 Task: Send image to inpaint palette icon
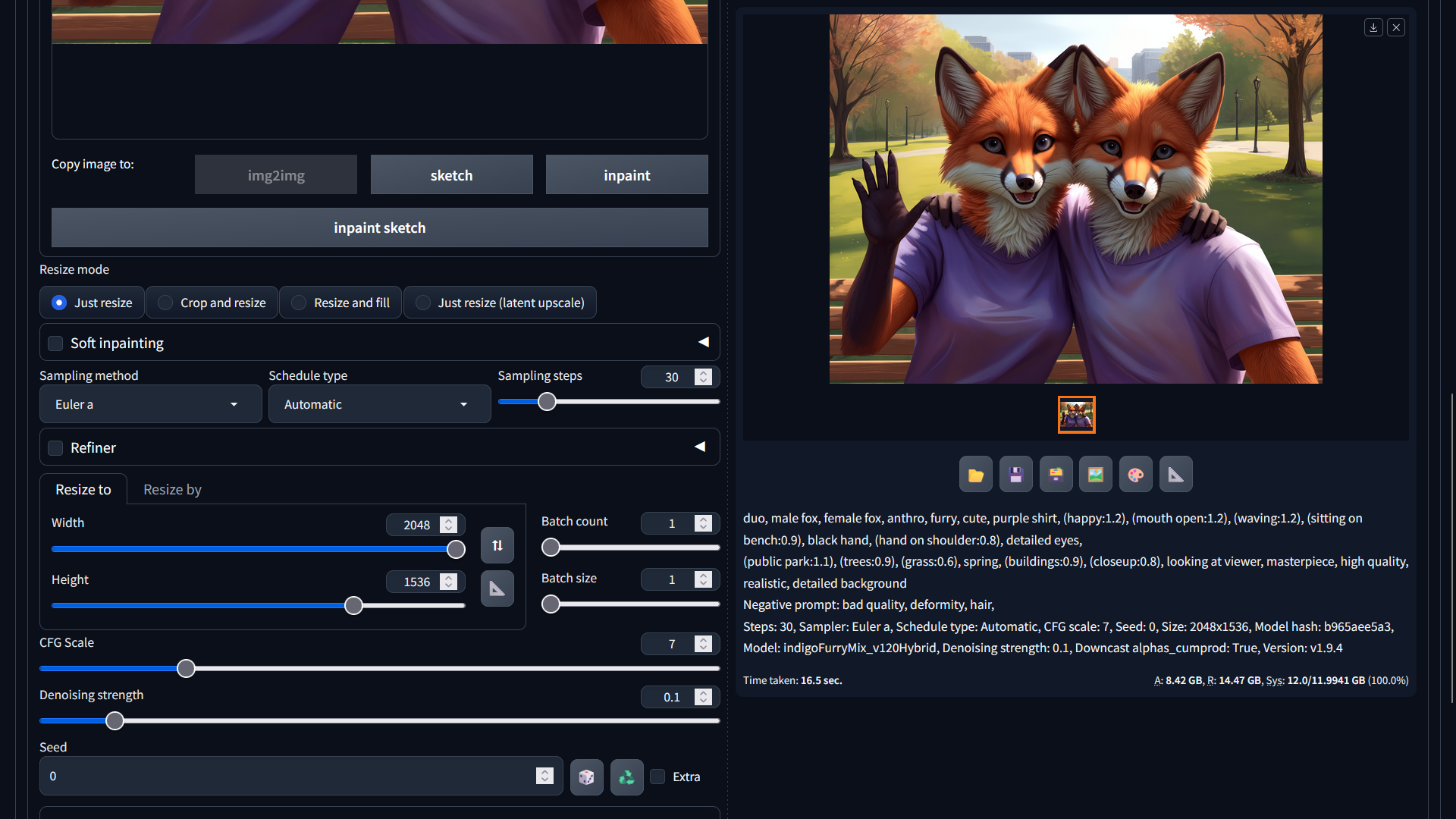point(1136,475)
